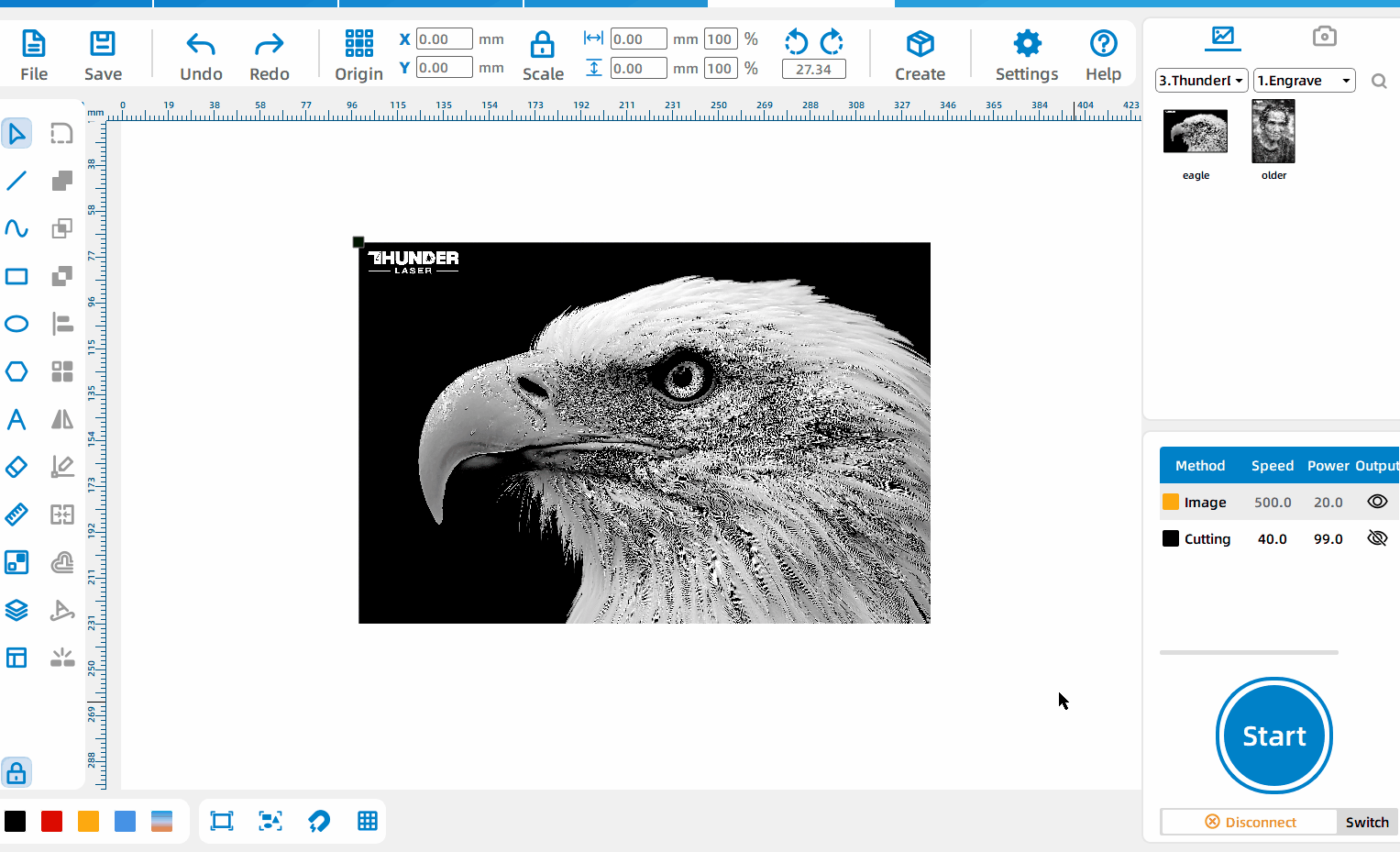Toggle the Scale lock icon

(543, 44)
